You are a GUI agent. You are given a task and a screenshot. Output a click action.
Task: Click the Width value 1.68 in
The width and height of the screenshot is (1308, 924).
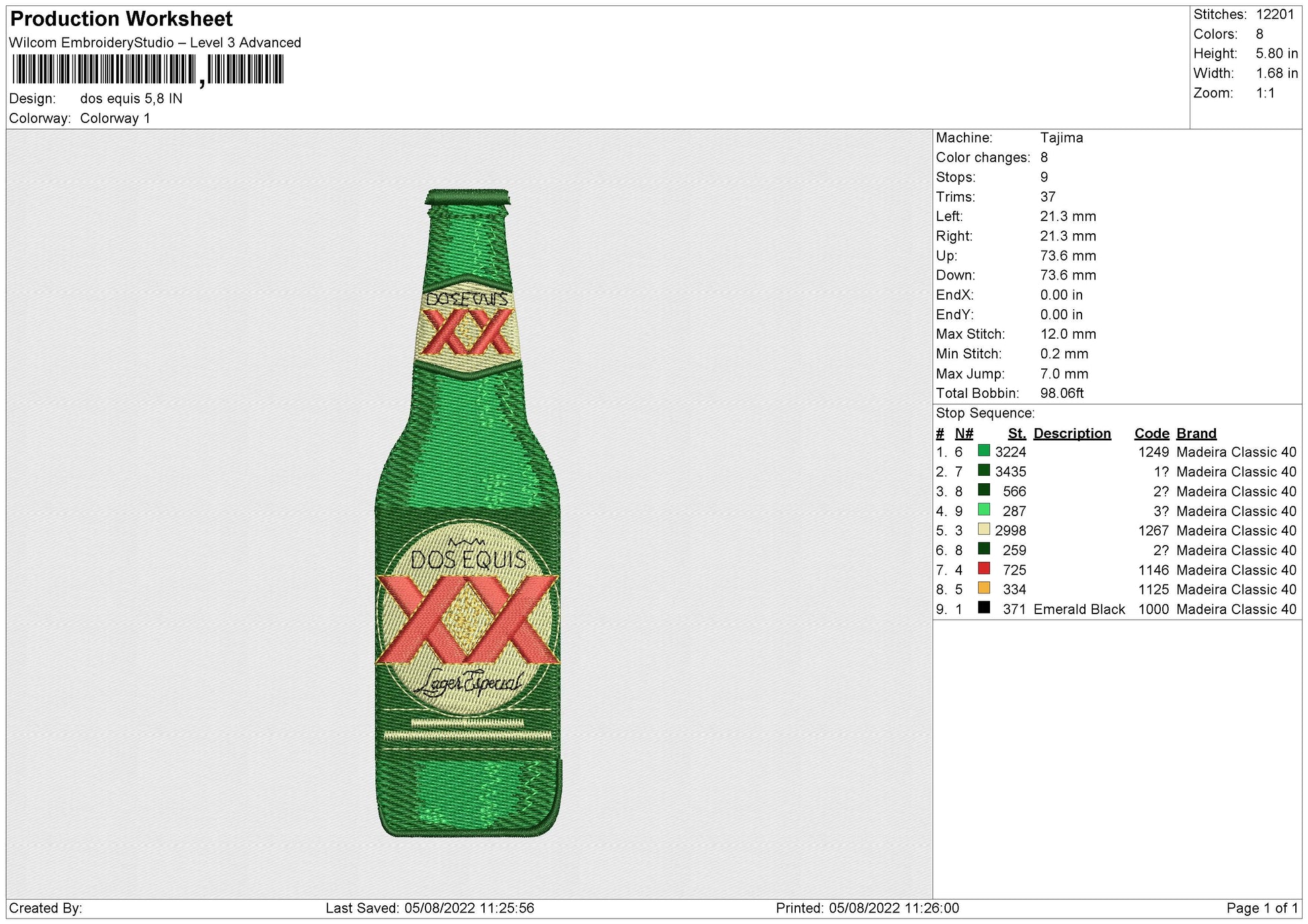click(1277, 73)
